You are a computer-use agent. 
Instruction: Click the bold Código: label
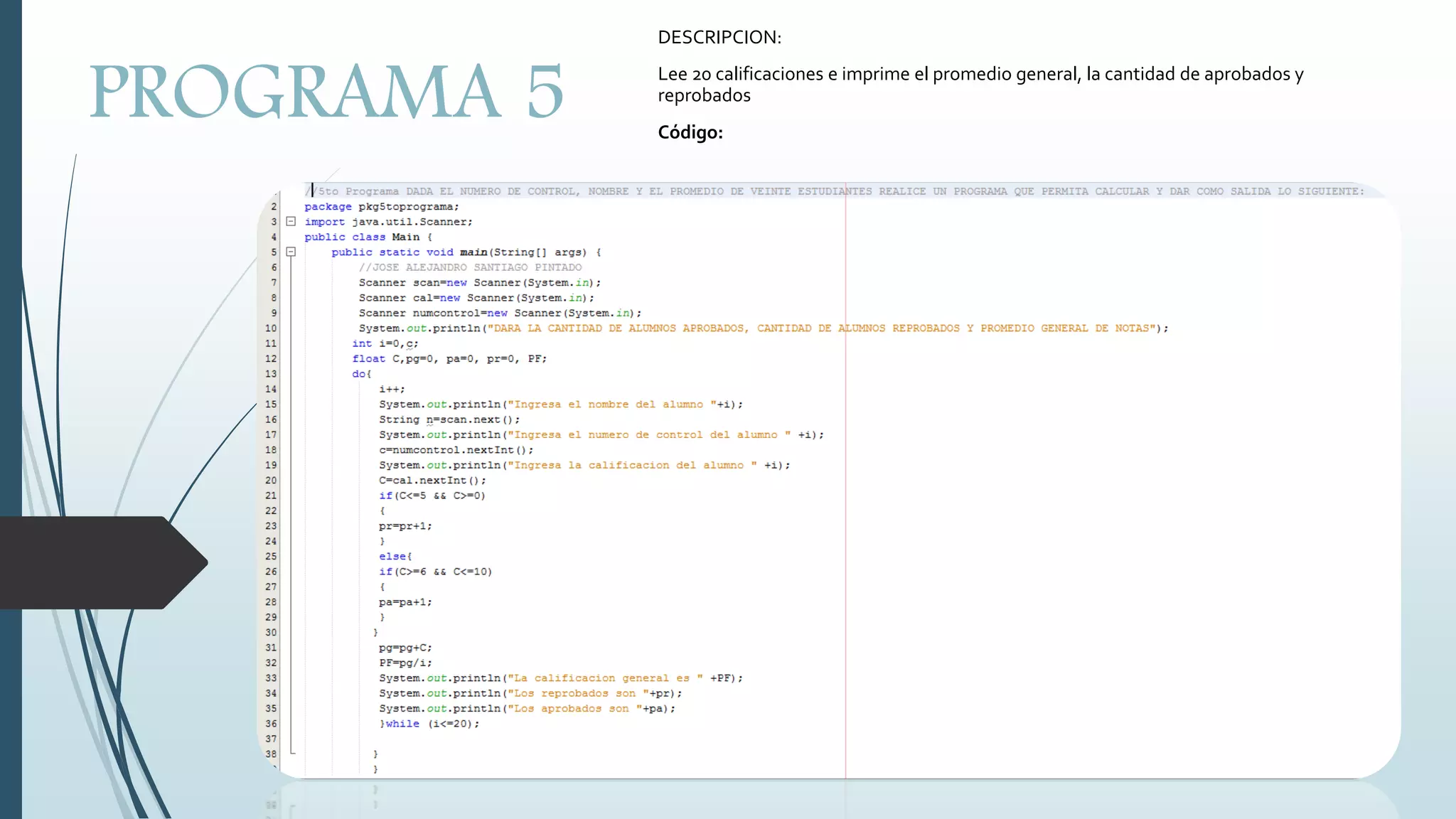tap(690, 132)
